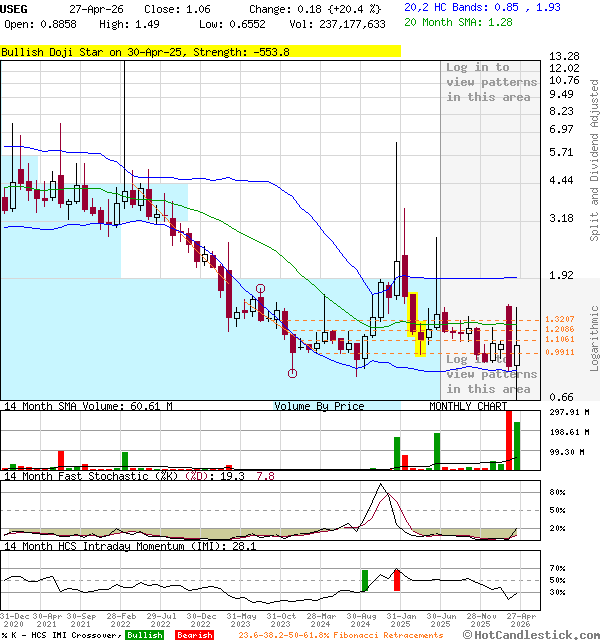Click the red IMI crossover bar
The height and width of the screenshot is (640, 600).
tap(397, 579)
